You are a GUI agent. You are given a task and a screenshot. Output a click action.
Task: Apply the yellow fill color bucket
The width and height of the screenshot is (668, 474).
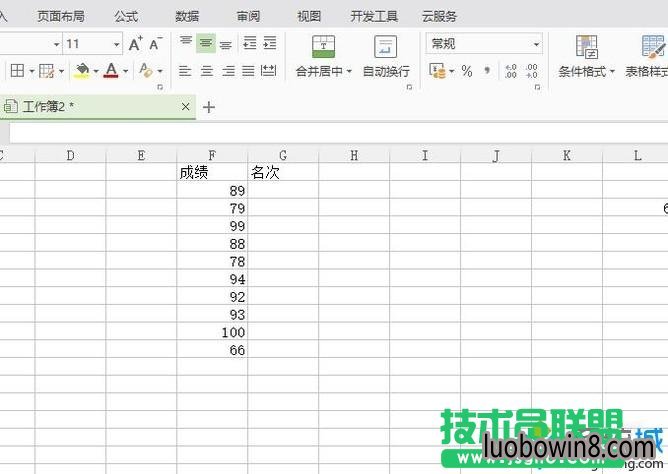(x=82, y=71)
